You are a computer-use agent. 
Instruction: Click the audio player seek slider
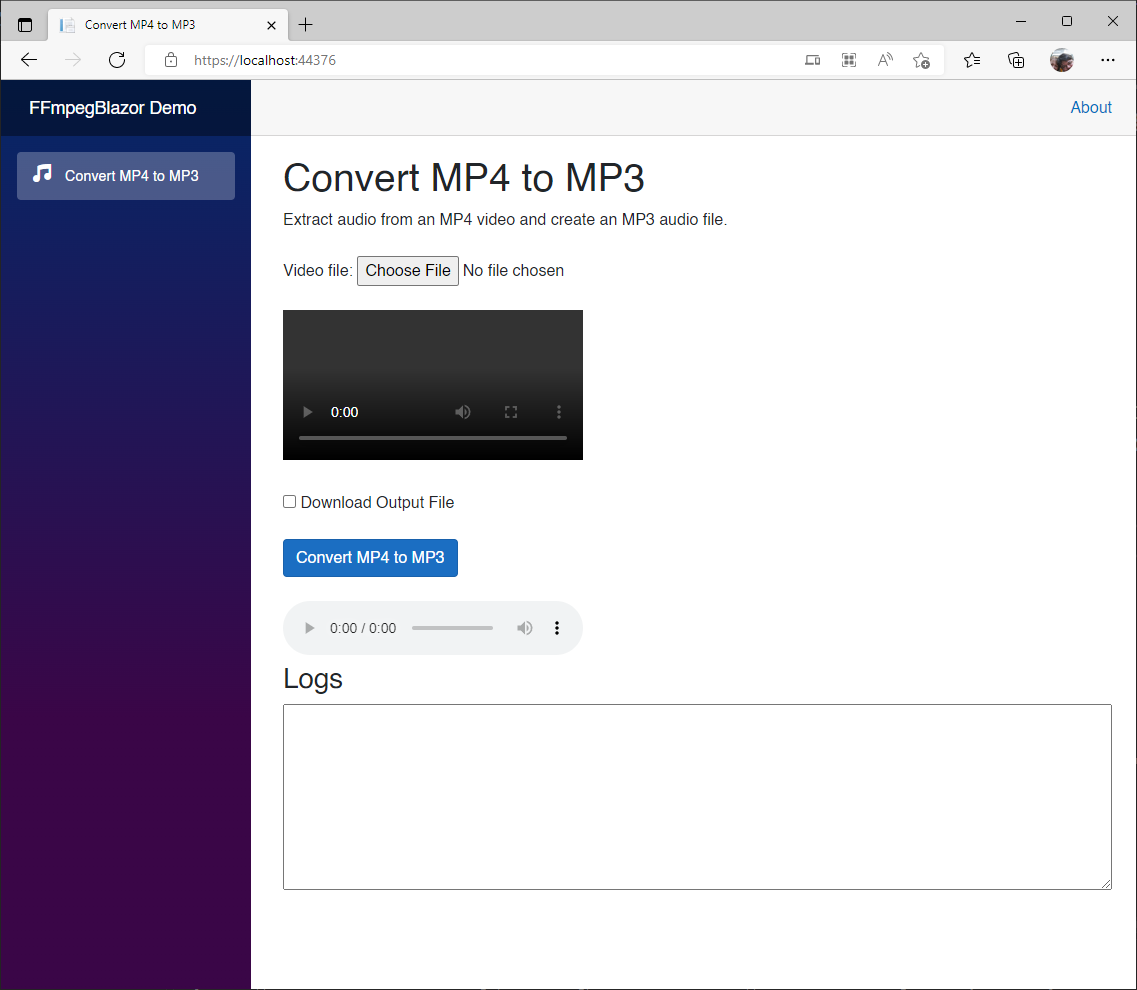point(452,628)
